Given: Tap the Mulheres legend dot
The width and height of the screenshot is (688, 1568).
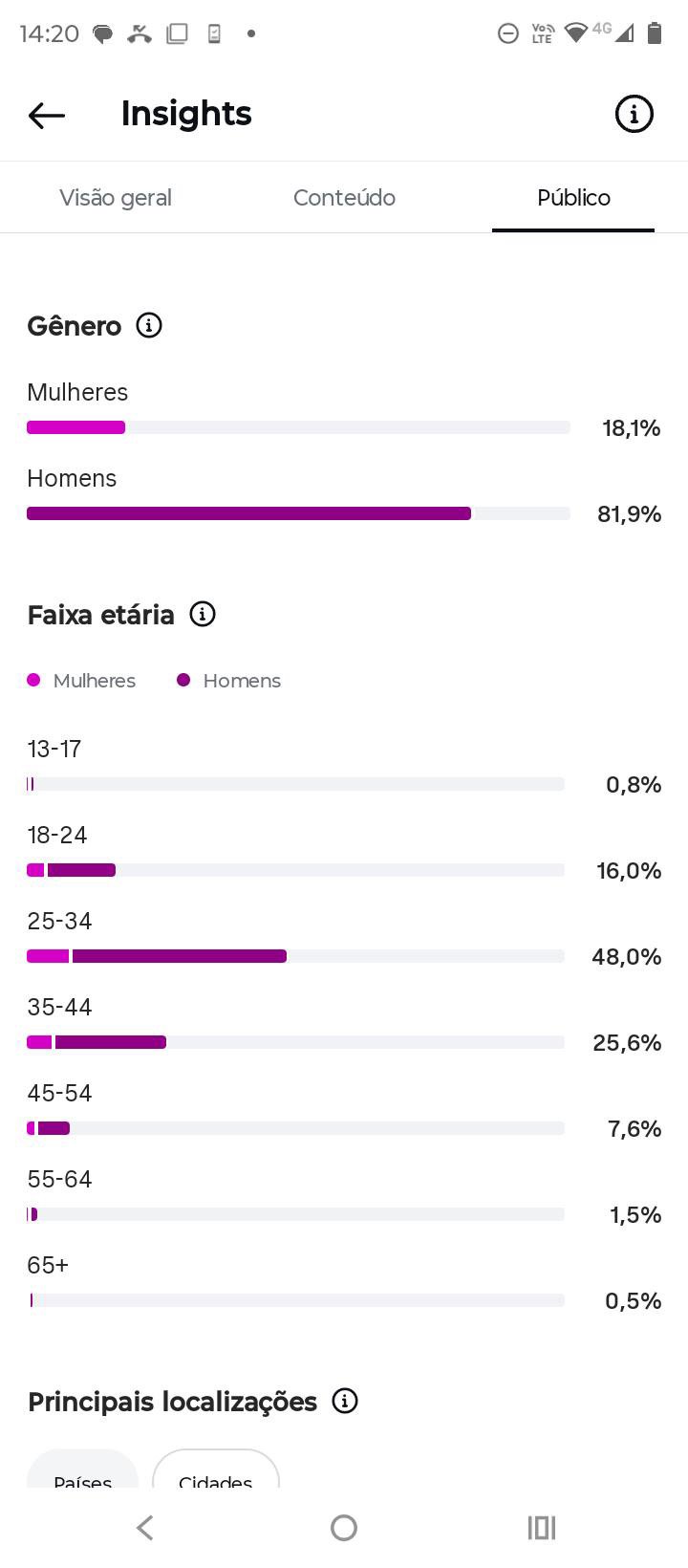Looking at the screenshot, I should pyautogui.click(x=34, y=680).
